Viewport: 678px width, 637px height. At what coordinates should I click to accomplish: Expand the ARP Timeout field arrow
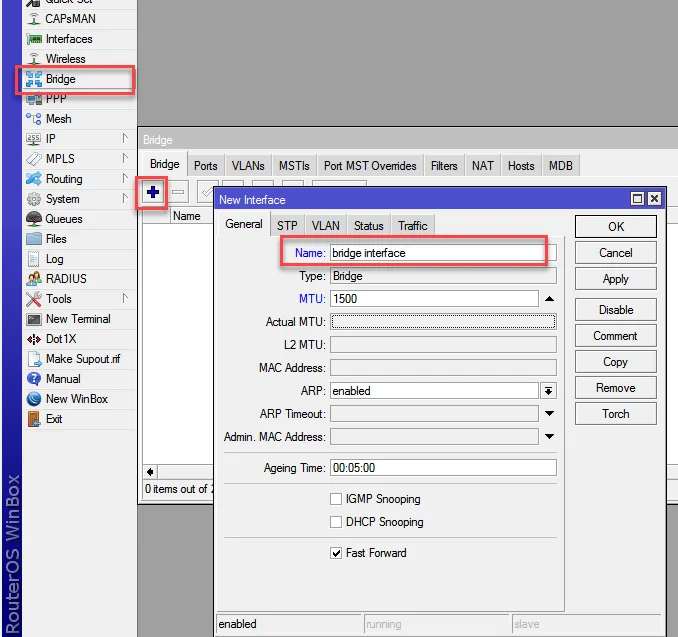[x=549, y=414]
